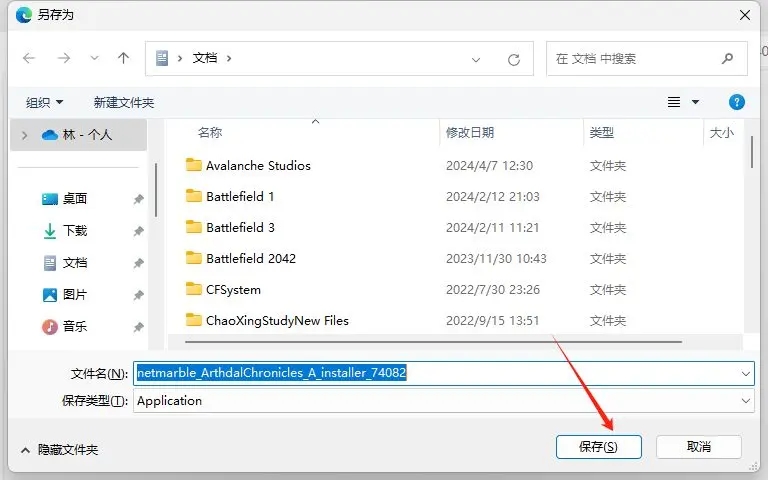This screenshot has width=768, height=480.
Task: Cancel the dialog with 取消
Action: pyautogui.click(x=698, y=447)
